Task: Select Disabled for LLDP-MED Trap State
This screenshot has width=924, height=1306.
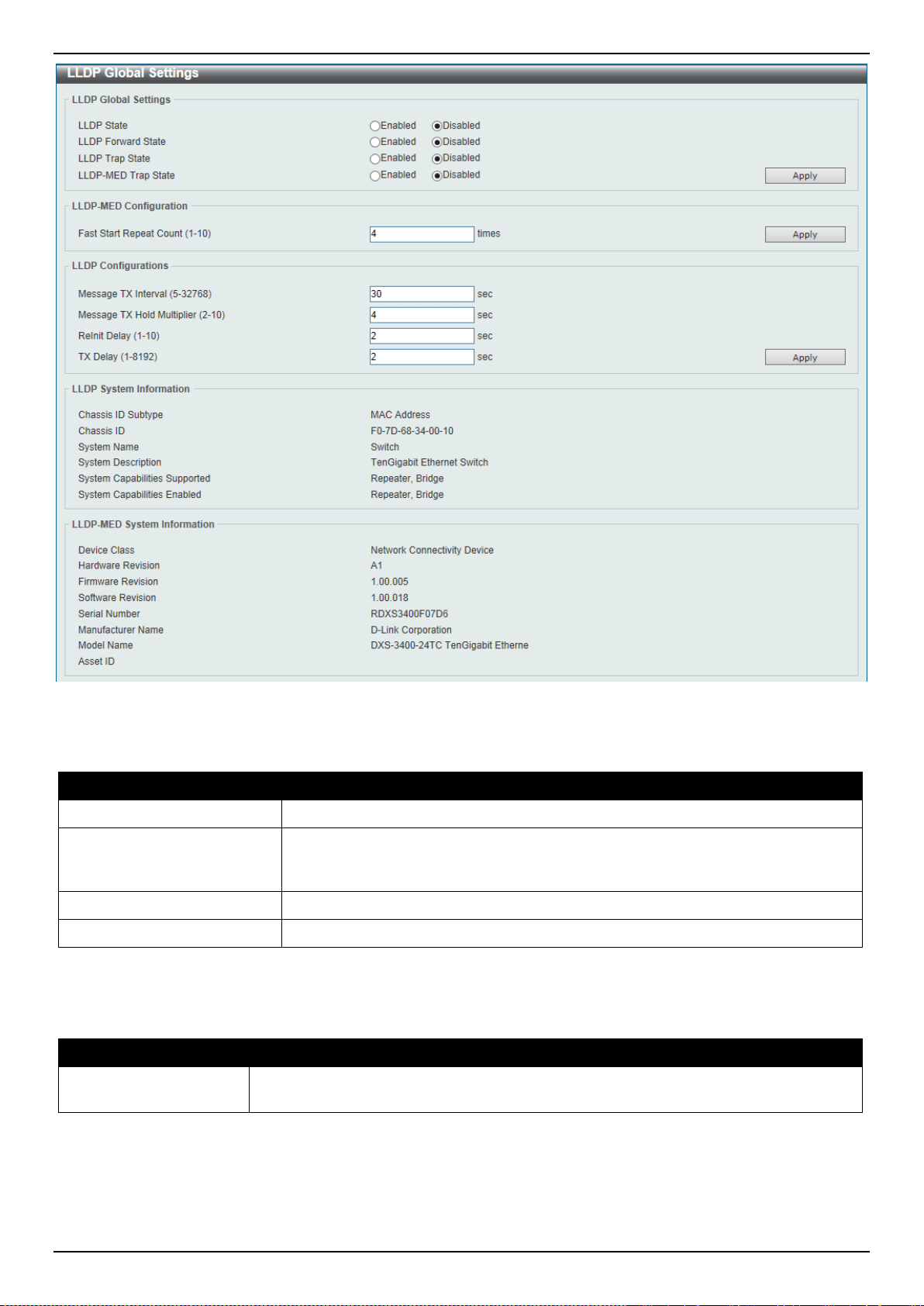Action: [x=437, y=175]
